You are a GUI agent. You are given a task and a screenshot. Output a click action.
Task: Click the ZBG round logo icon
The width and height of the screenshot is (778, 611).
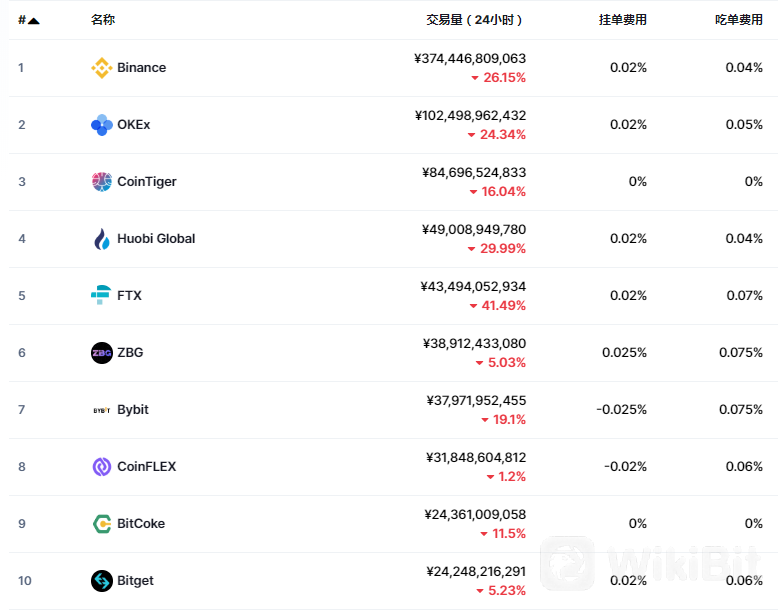point(102,353)
